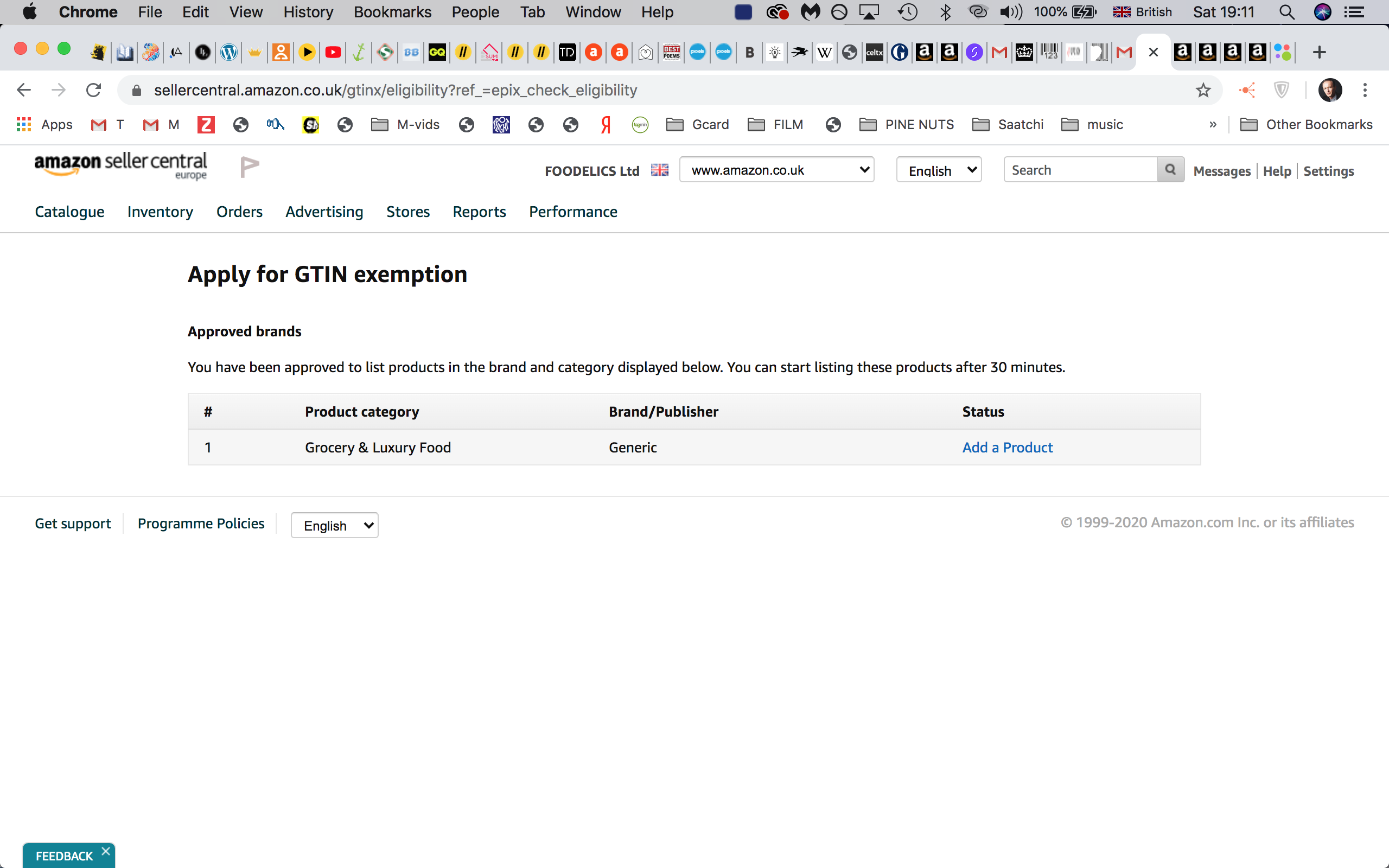1389x868 pixels.
Task: Switch to the lightbulb favicon tab
Action: point(775,52)
